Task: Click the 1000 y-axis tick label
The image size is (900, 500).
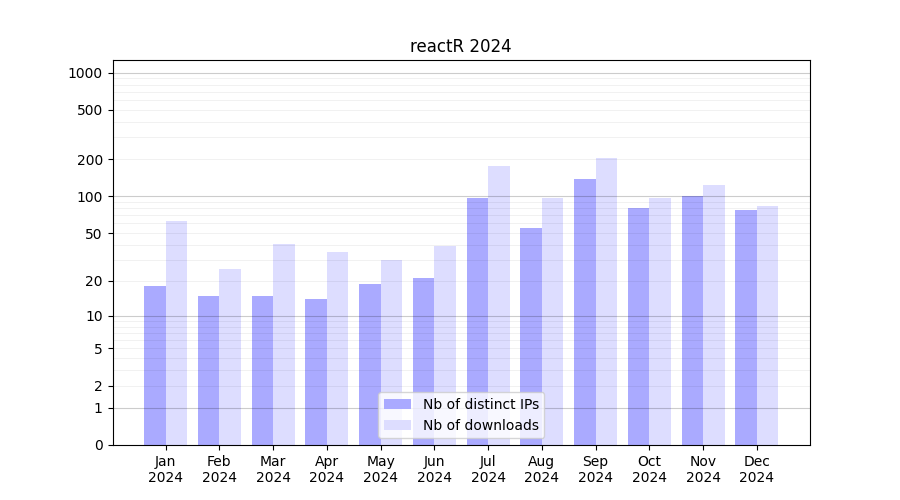Action: click(84, 73)
